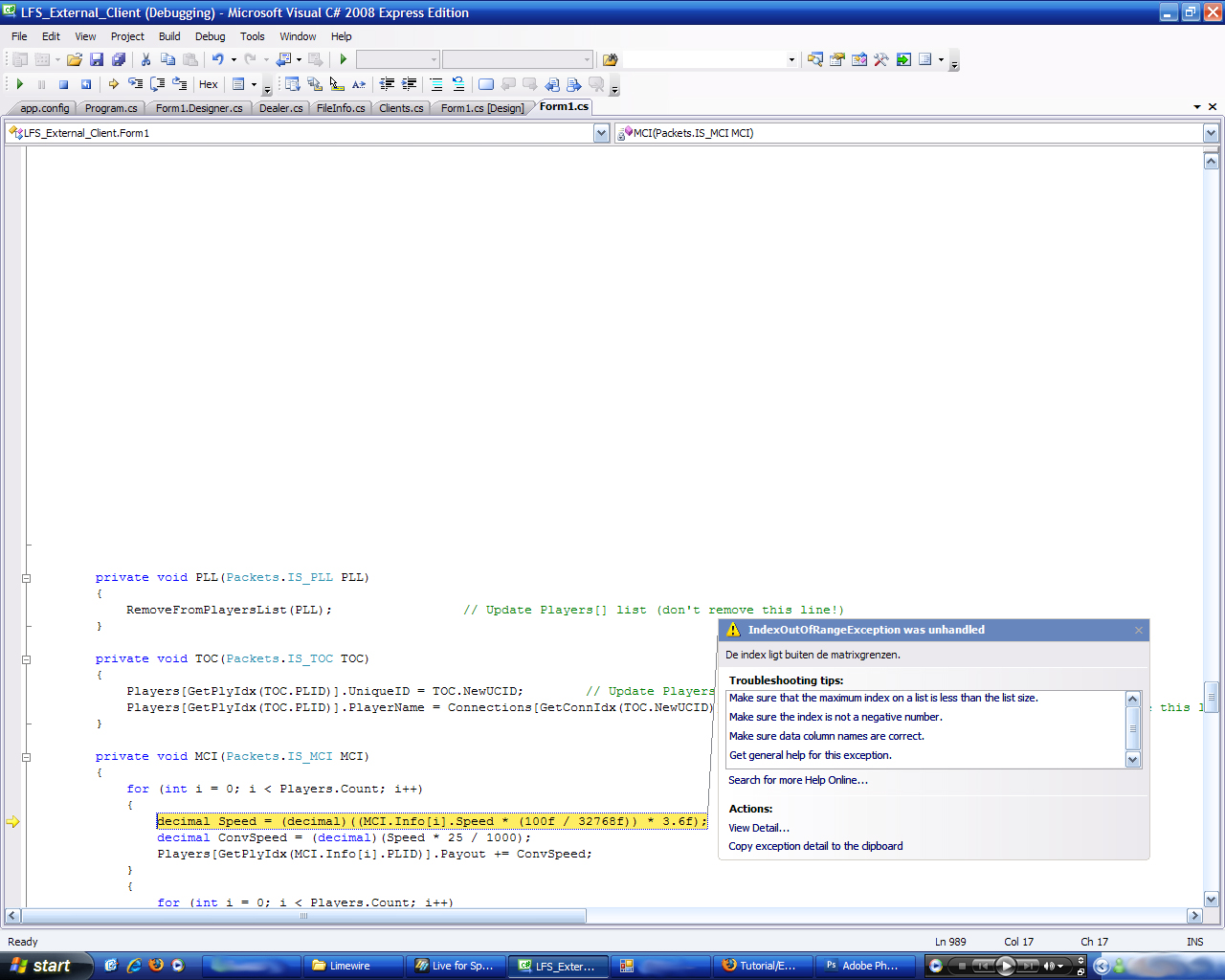The image size is (1225, 980).
Task: Copy exception detail to the clipboard
Action: pos(815,846)
